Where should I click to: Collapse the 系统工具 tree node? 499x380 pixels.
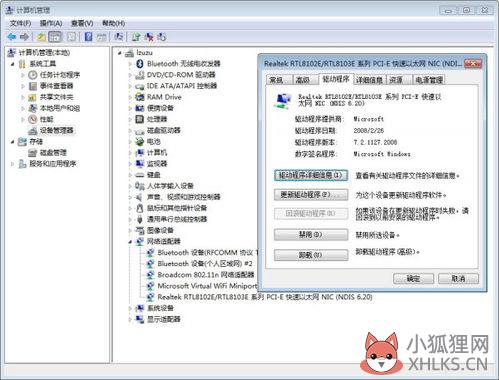[x=13, y=64]
